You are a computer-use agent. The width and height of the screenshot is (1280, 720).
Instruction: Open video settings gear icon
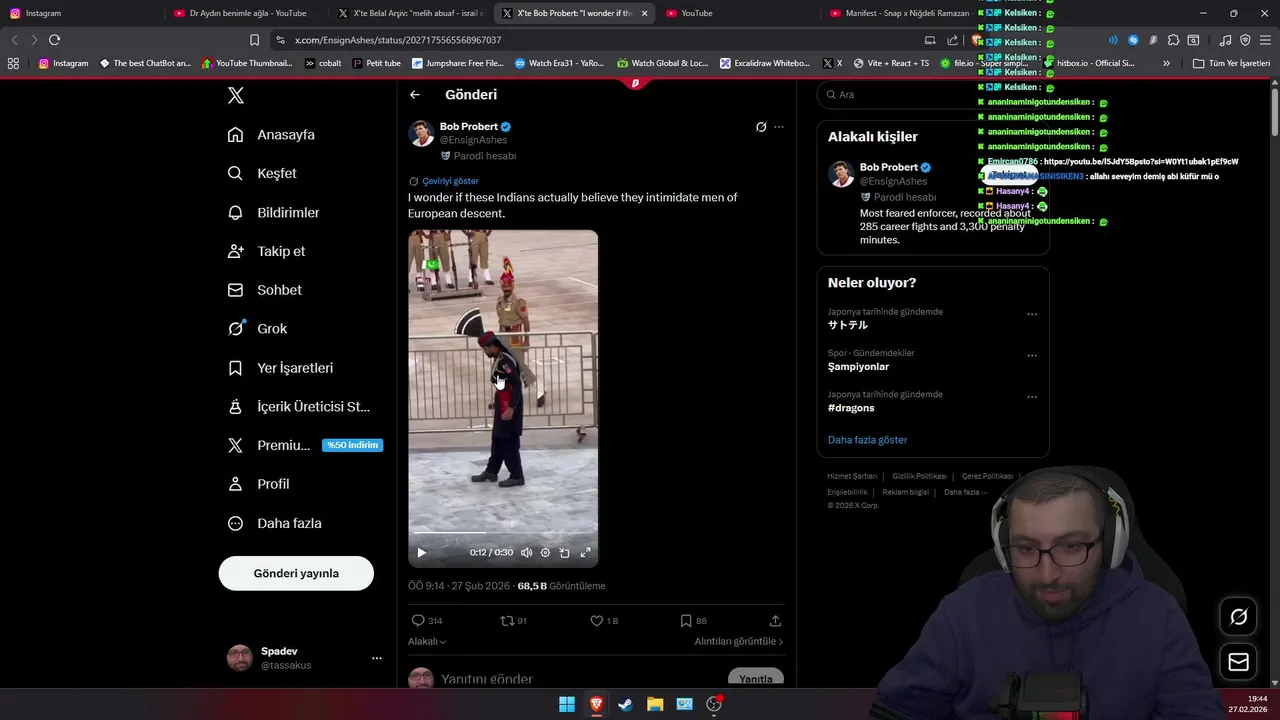click(545, 553)
